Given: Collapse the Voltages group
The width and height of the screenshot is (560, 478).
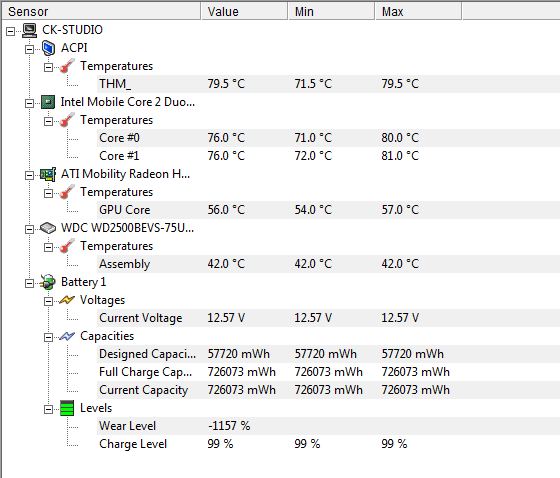Looking at the screenshot, I should (x=48, y=301).
